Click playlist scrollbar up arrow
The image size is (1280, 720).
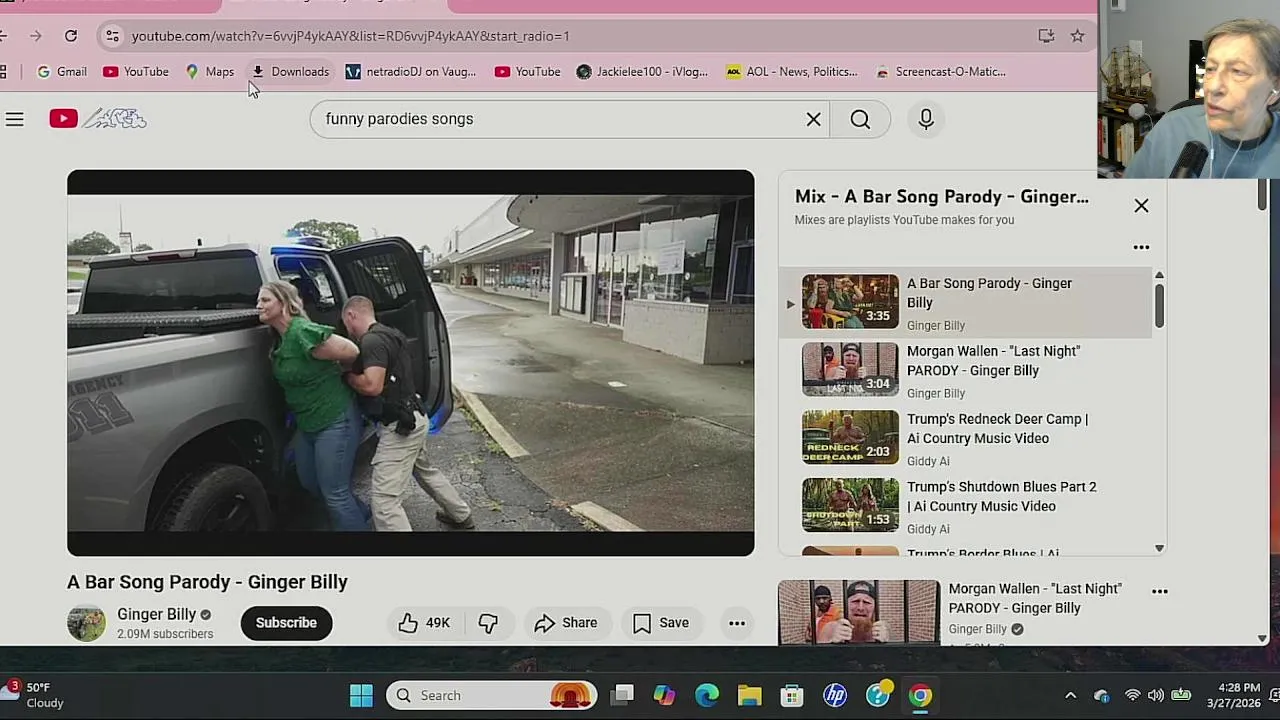click(x=1159, y=275)
